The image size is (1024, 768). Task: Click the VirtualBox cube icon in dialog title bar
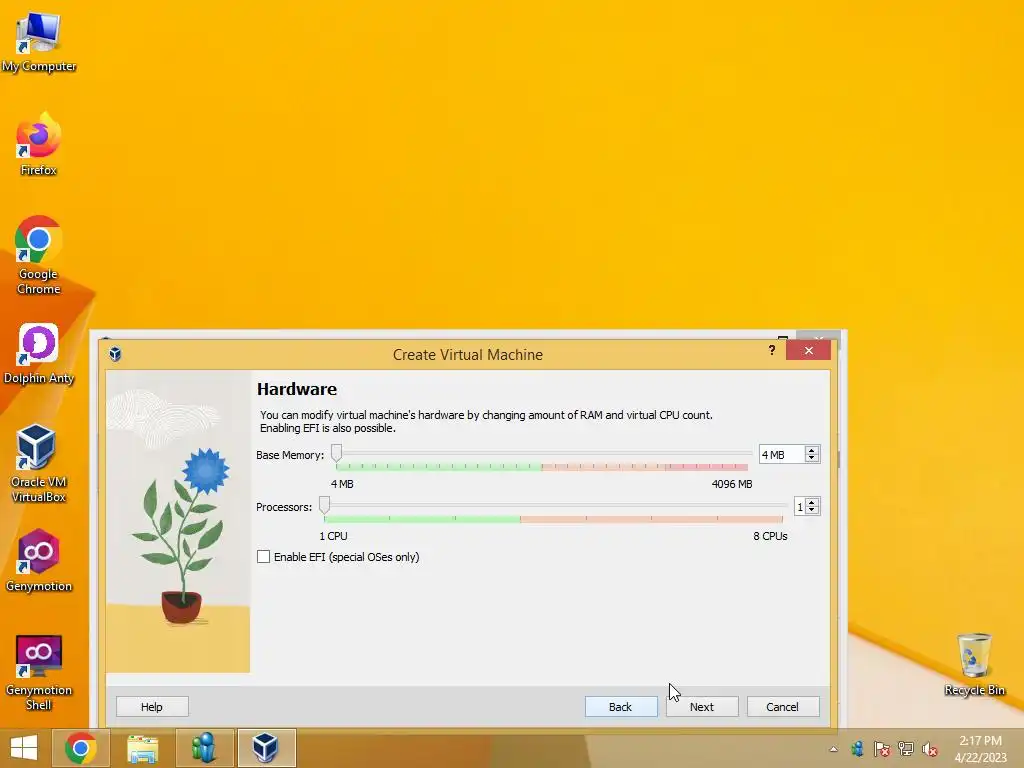tap(115, 354)
